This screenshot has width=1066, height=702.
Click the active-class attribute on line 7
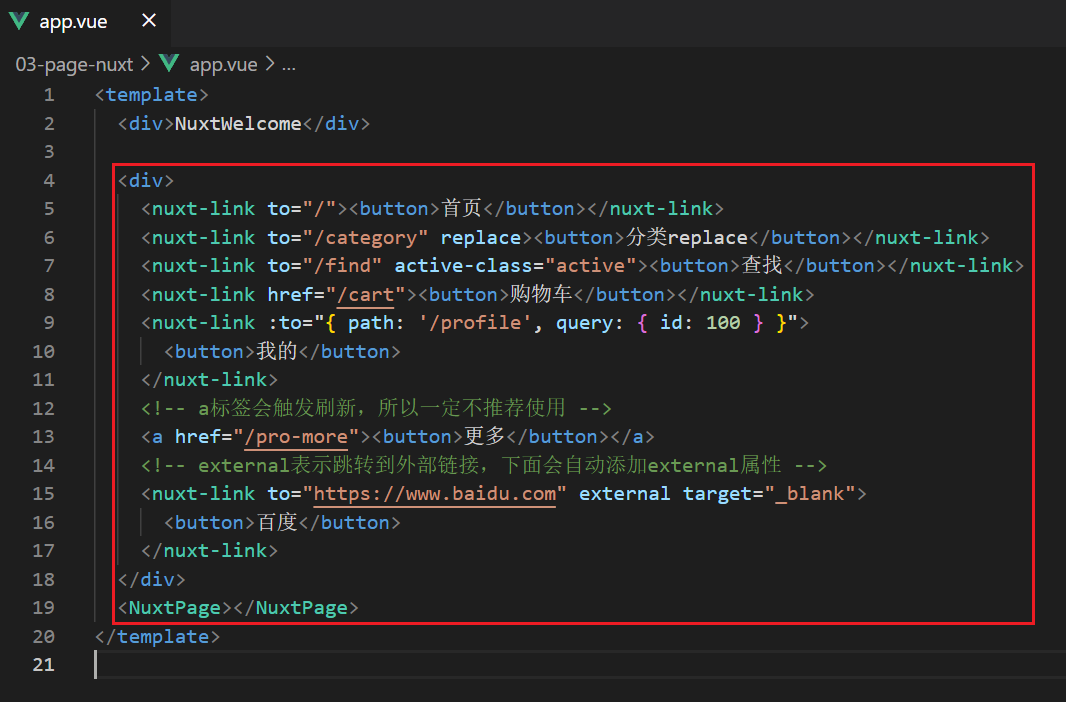click(x=464, y=266)
